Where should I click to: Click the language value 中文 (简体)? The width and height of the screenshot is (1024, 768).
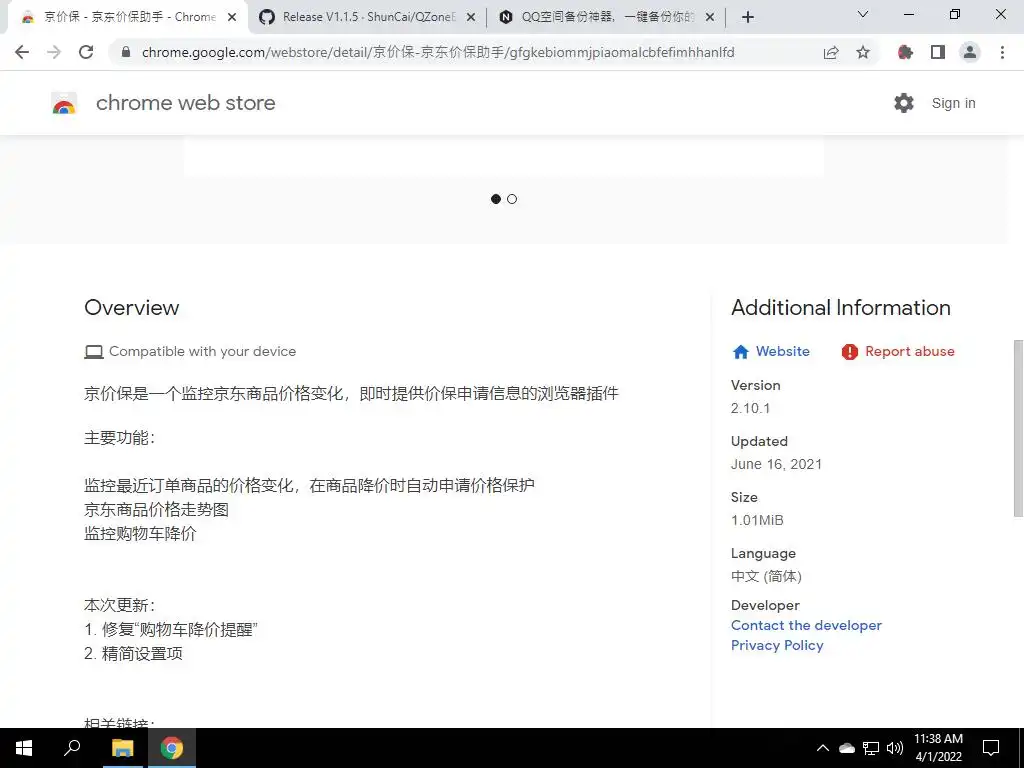click(766, 576)
